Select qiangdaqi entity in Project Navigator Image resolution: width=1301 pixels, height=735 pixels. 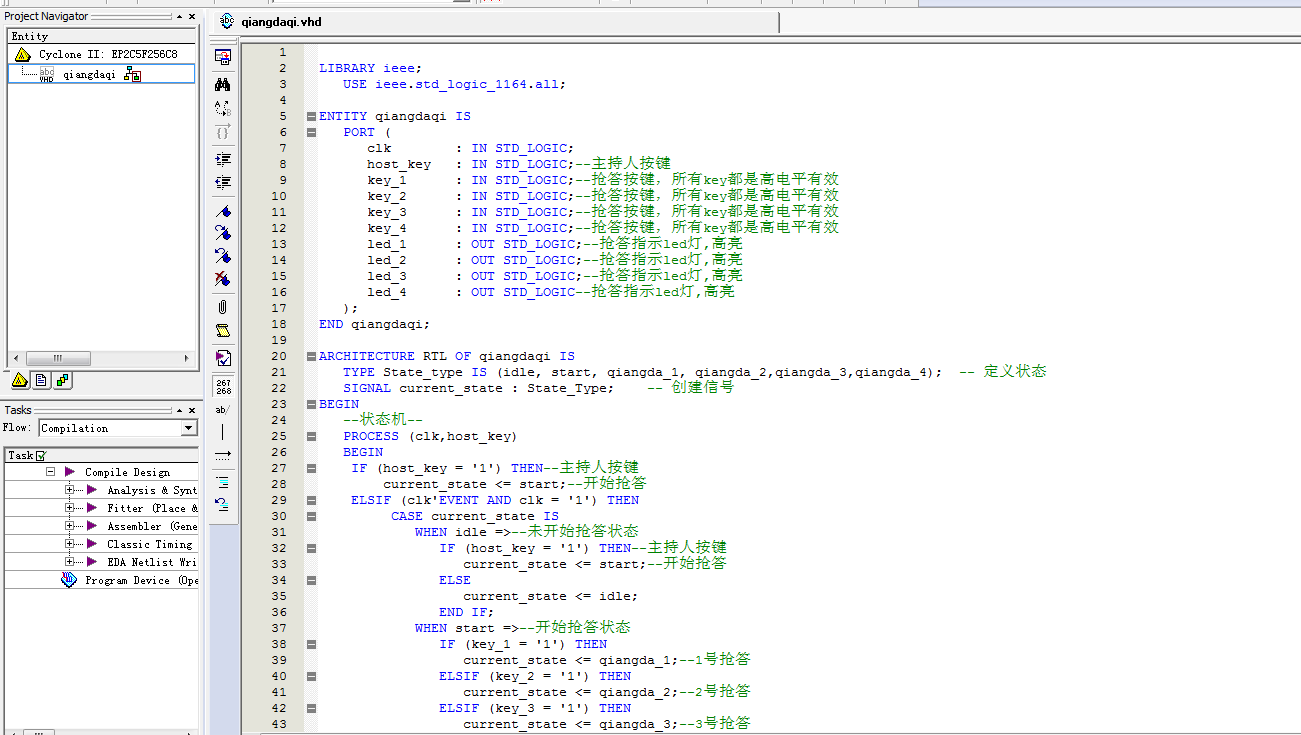pyautogui.click(x=89, y=74)
